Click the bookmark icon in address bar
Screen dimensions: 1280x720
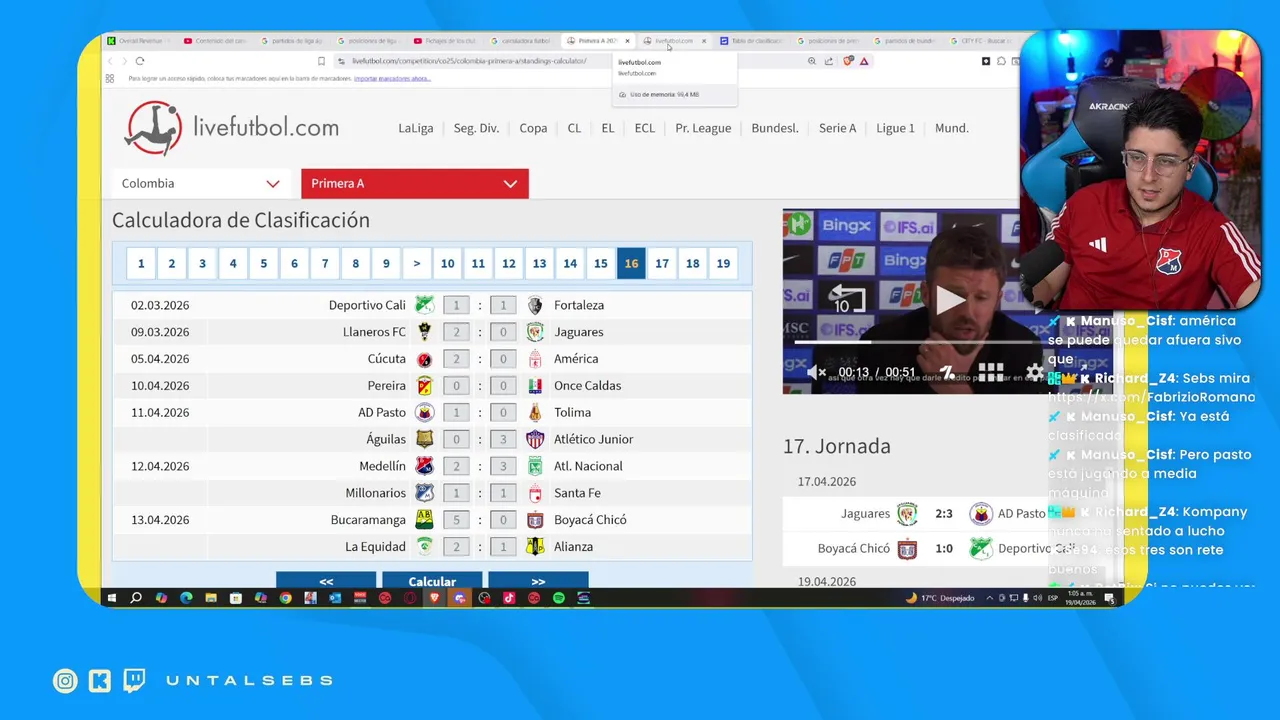(321, 61)
